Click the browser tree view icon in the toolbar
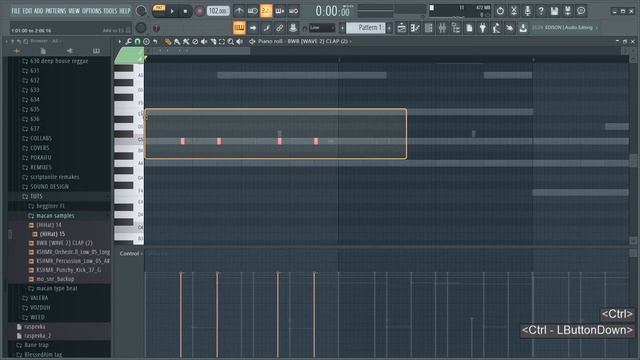640x360 pixels. [456, 28]
